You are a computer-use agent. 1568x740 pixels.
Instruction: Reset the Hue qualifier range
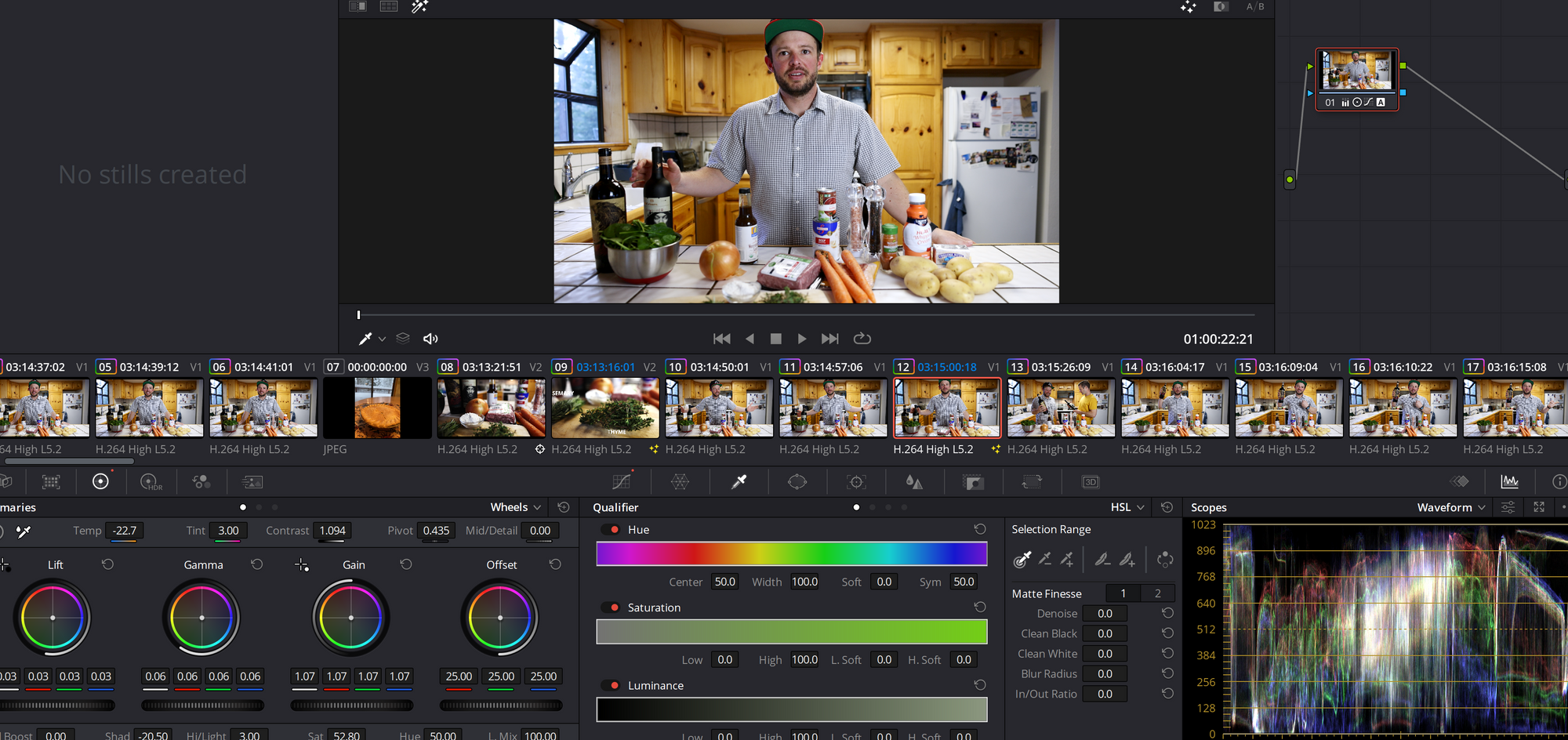tap(980, 530)
